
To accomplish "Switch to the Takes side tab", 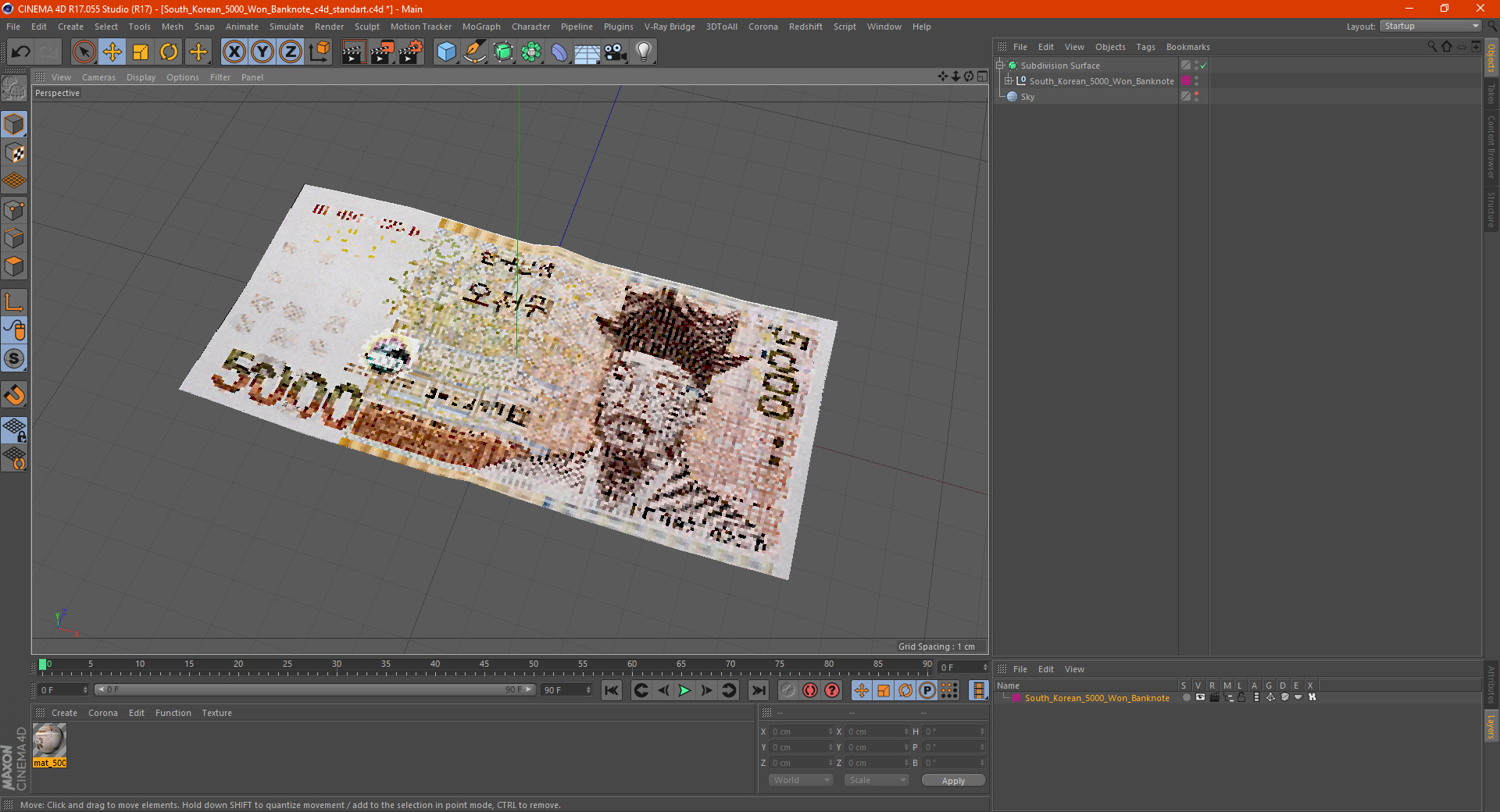I will click(1491, 94).
